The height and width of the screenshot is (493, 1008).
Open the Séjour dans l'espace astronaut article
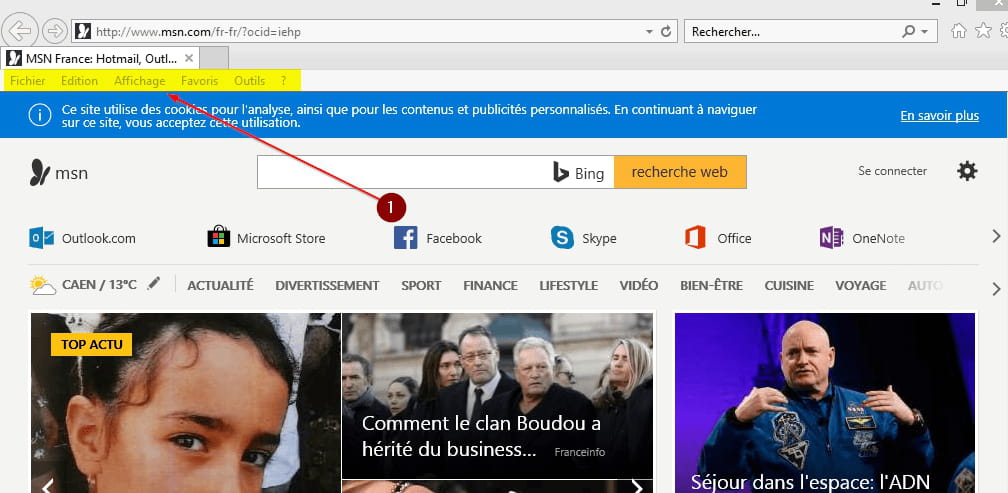[x=825, y=403]
